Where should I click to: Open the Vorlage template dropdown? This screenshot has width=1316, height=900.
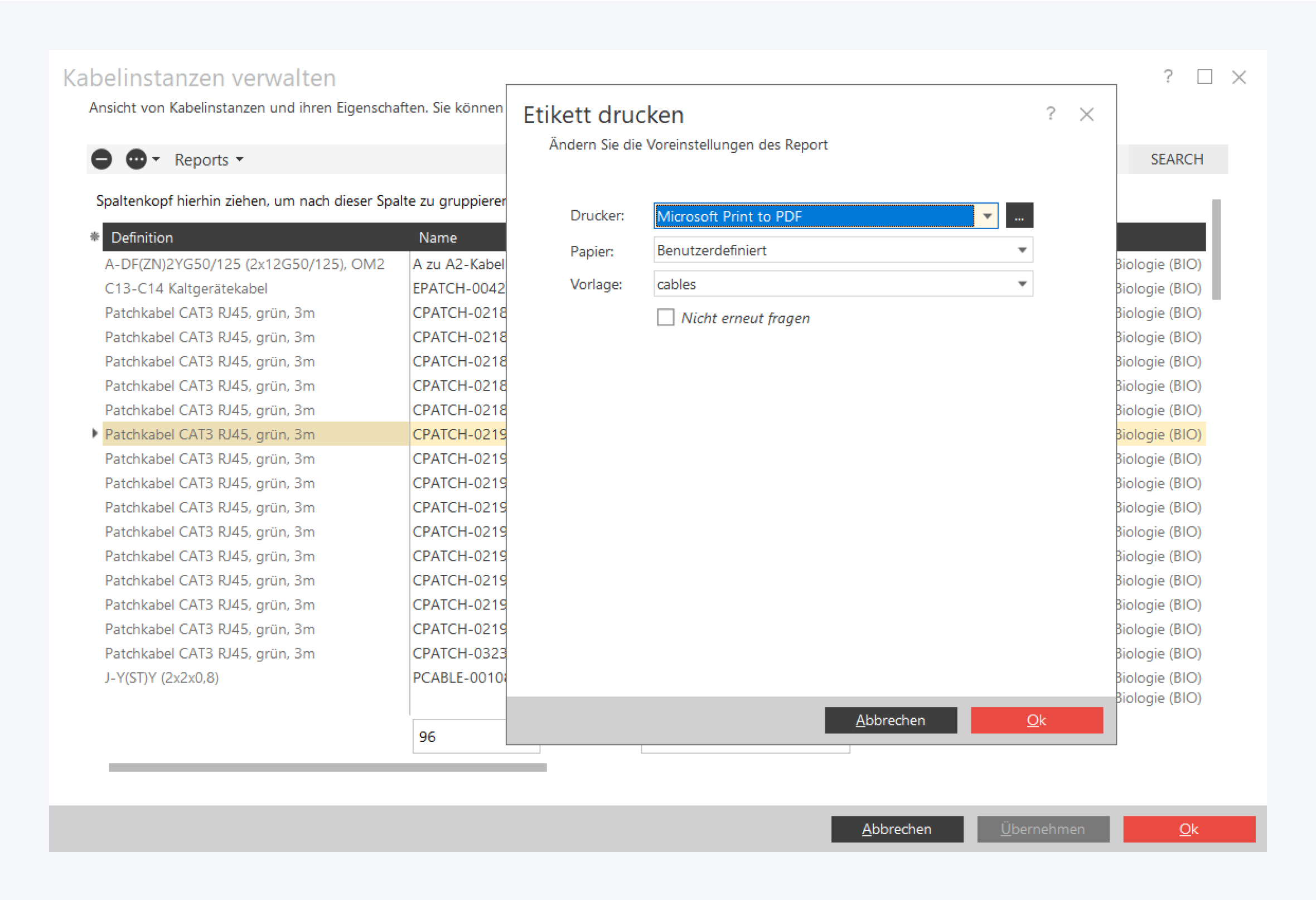coord(1022,284)
